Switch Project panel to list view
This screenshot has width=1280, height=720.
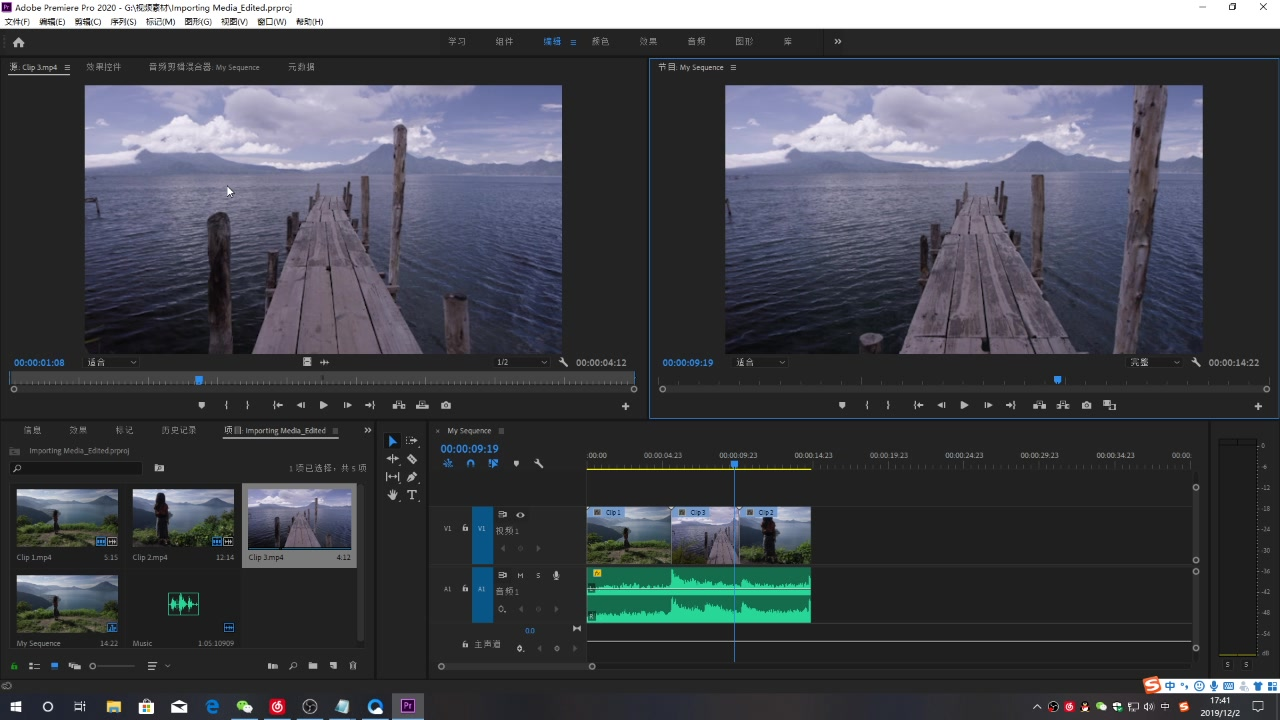pyautogui.click(x=34, y=666)
